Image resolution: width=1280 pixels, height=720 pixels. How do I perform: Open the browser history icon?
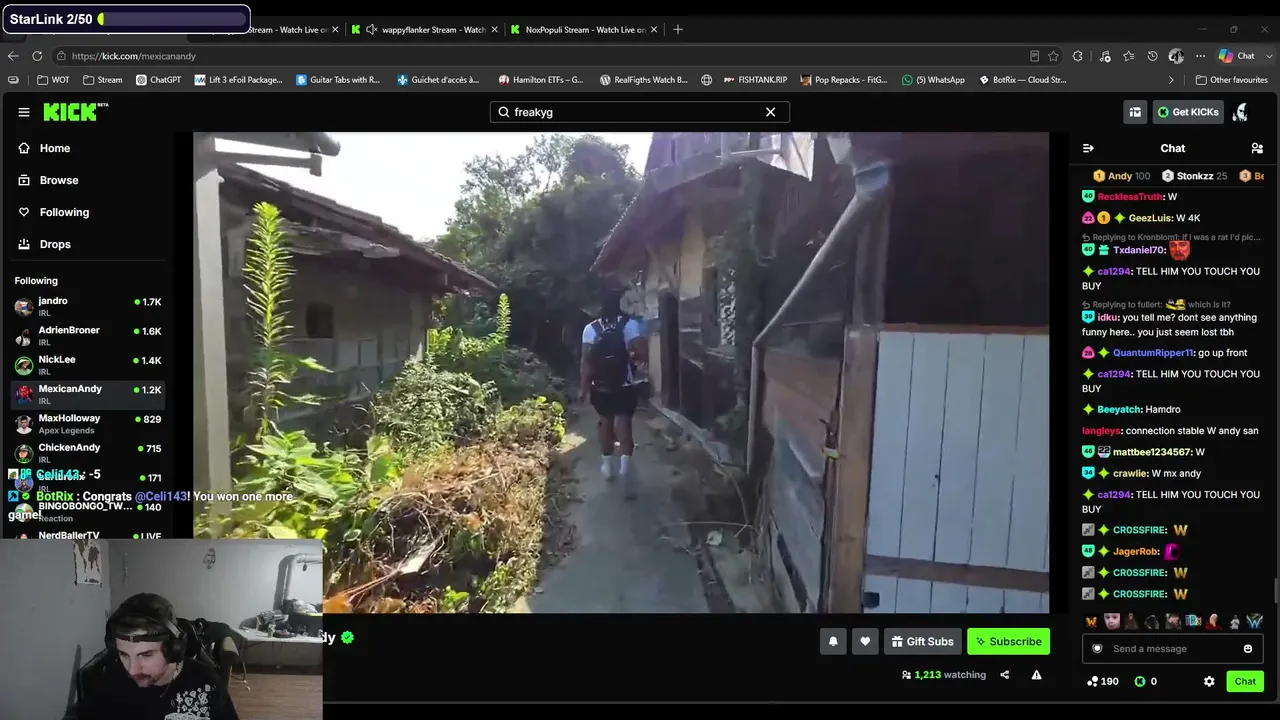coord(1152,56)
